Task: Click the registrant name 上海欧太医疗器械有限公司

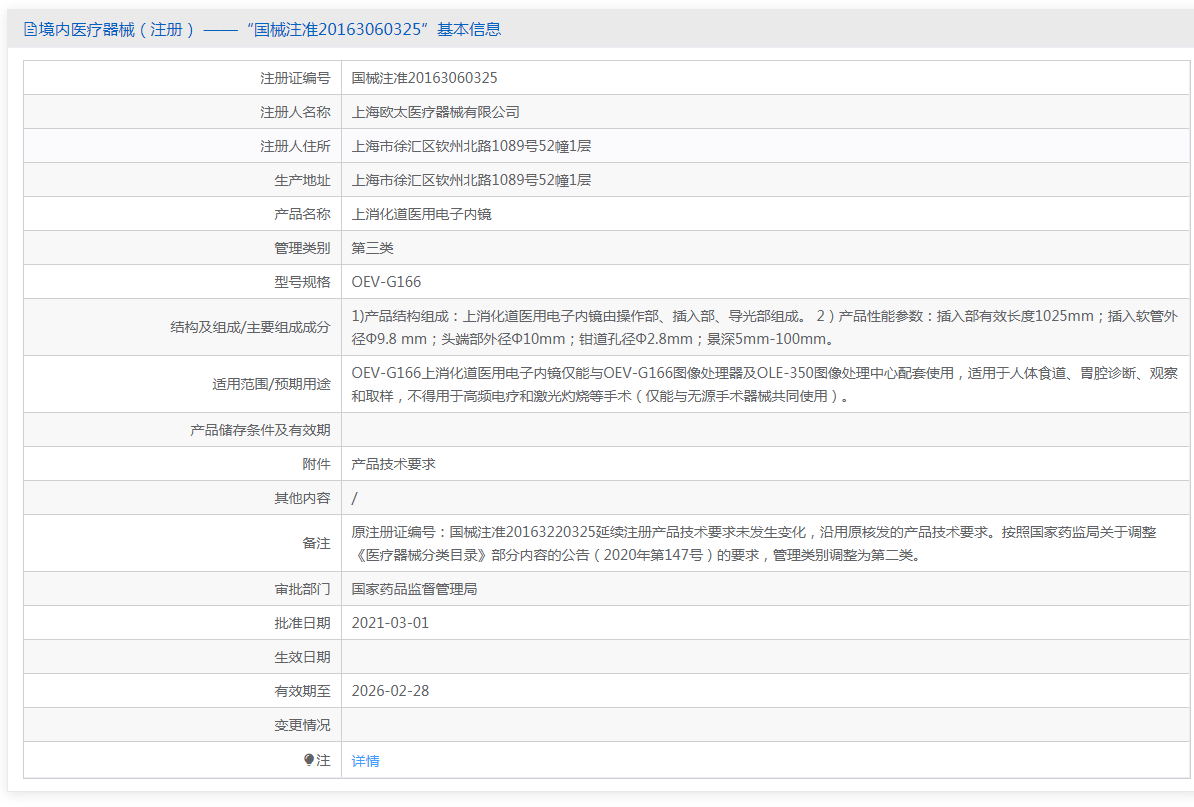Action: 436,112
